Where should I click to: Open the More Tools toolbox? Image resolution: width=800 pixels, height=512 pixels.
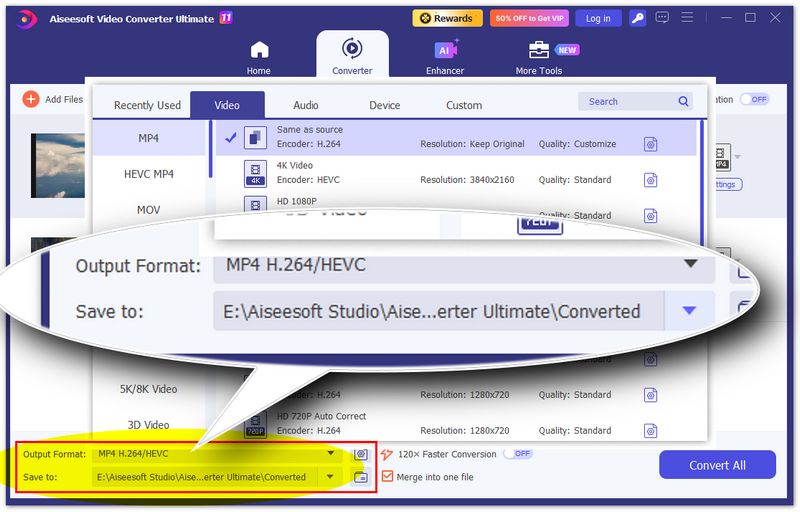539,51
